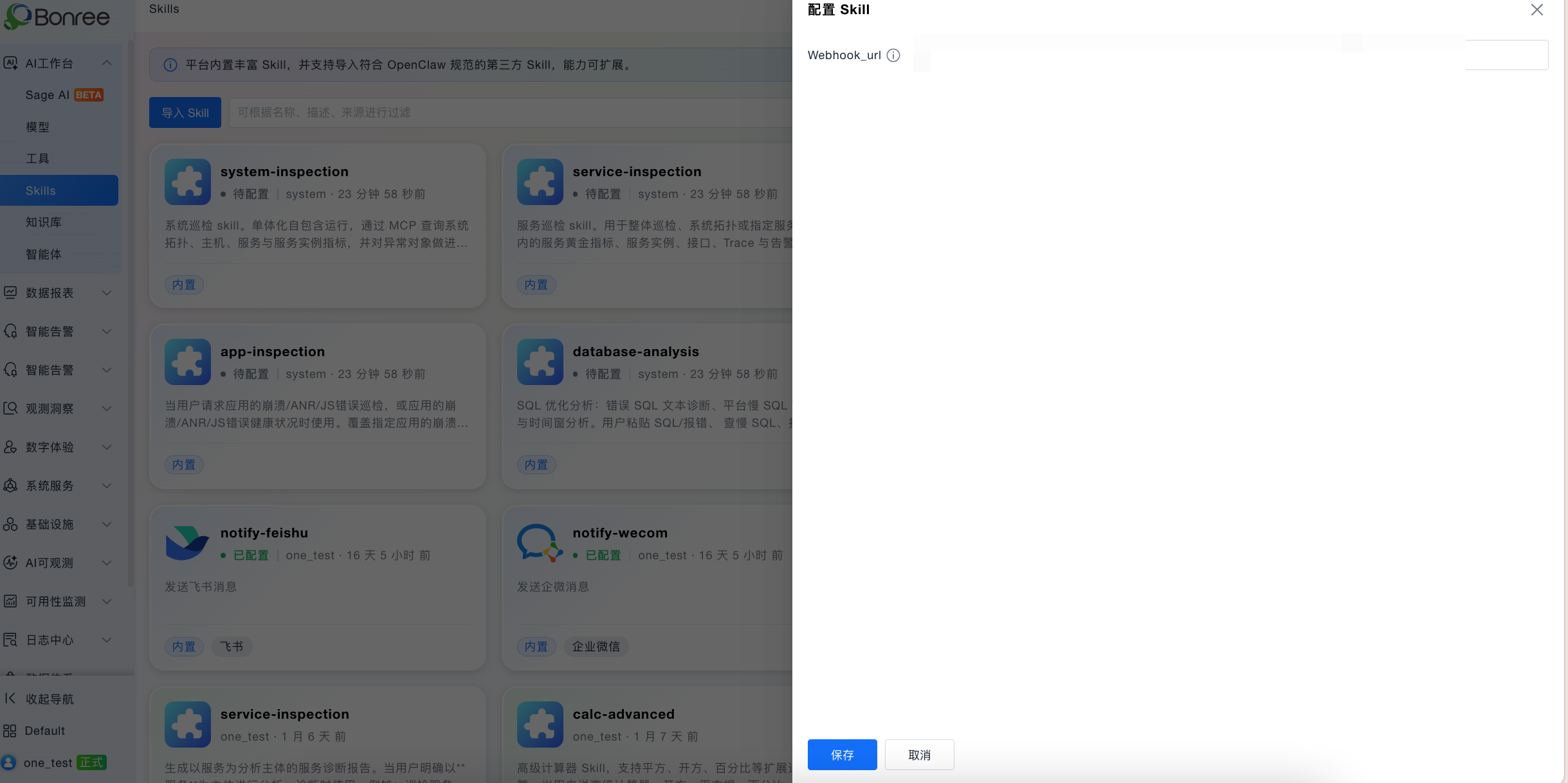Expand the 观测洞察 menu
Image resolution: width=1568 pixels, height=783 pixels.
pyautogui.click(x=107, y=409)
